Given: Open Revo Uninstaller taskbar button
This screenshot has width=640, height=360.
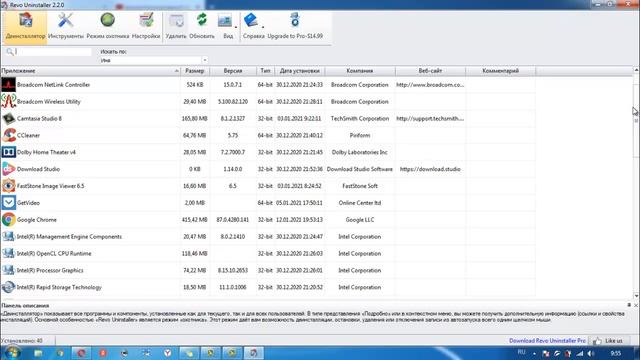Looking at the screenshot, I should 254,353.
